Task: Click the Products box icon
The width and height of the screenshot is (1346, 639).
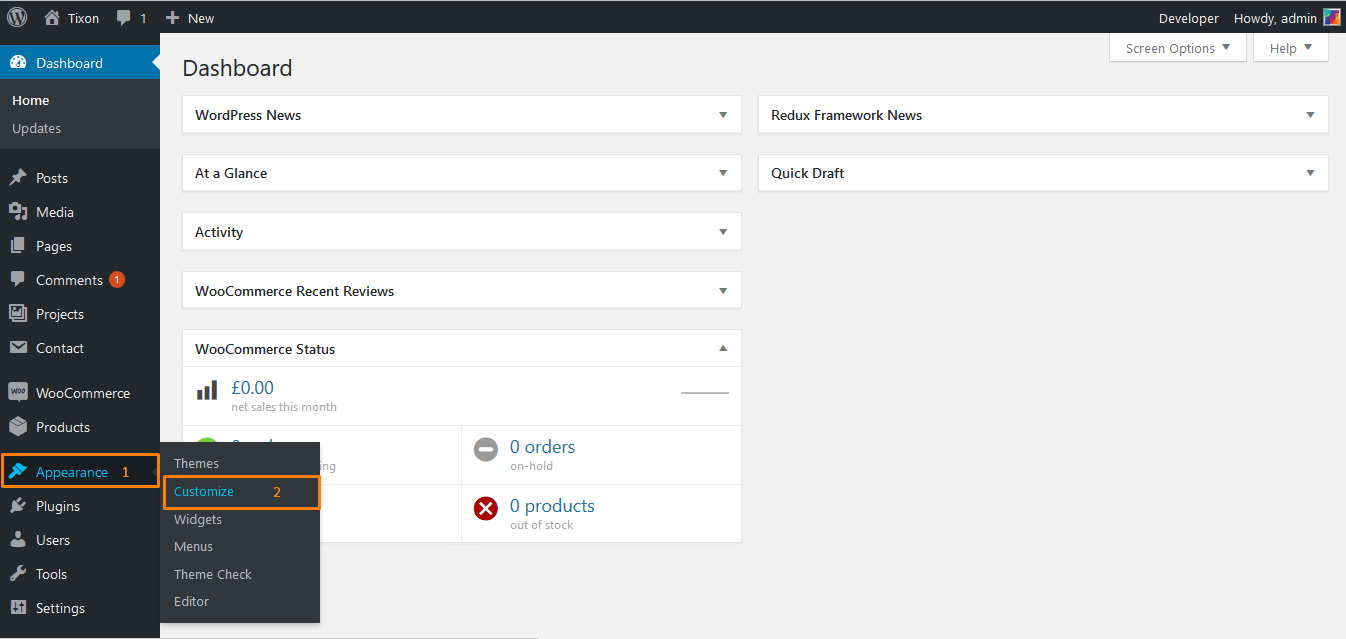Action: (x=18, y=426)
